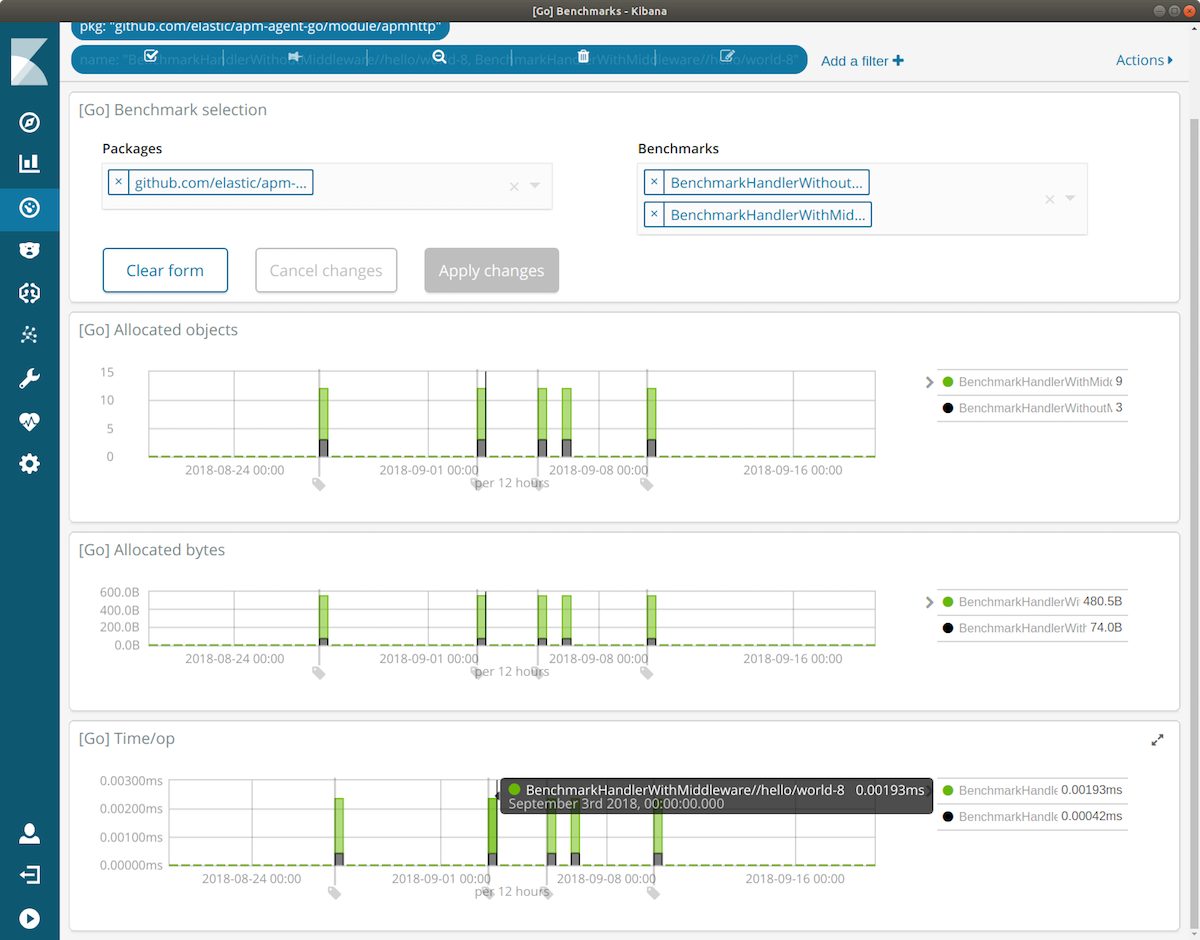Expand the Allocated bytes legend chevron
Screen dimensions: 1200x940
click(x=929, y=602)
